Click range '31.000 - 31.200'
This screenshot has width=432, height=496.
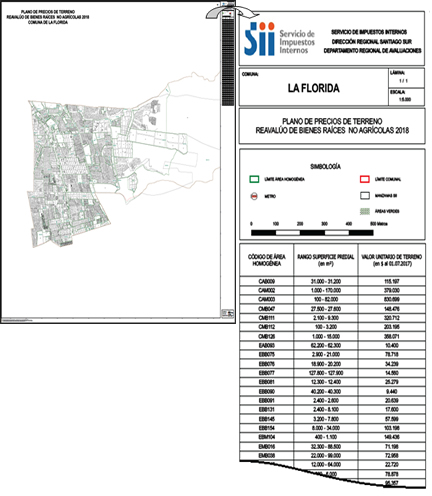[x=326, y=281]
